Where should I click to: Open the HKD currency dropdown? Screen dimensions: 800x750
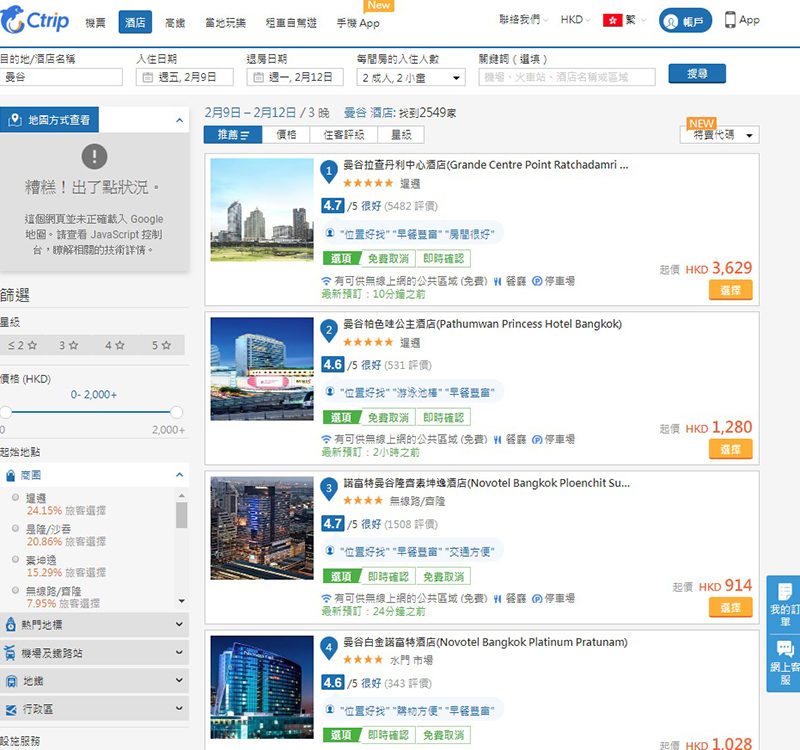click(x=575, y=20)
